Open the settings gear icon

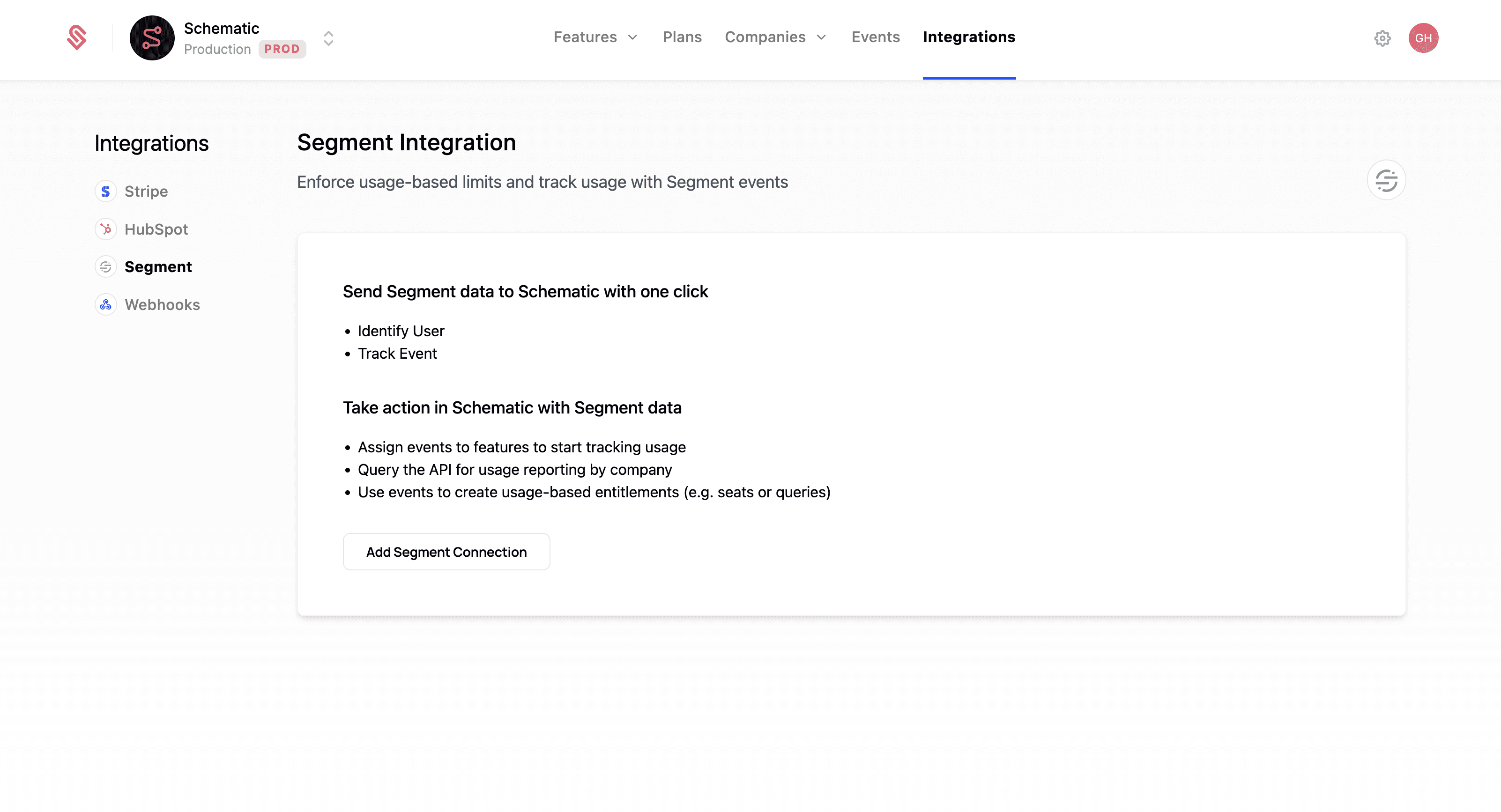point(1382,38)
